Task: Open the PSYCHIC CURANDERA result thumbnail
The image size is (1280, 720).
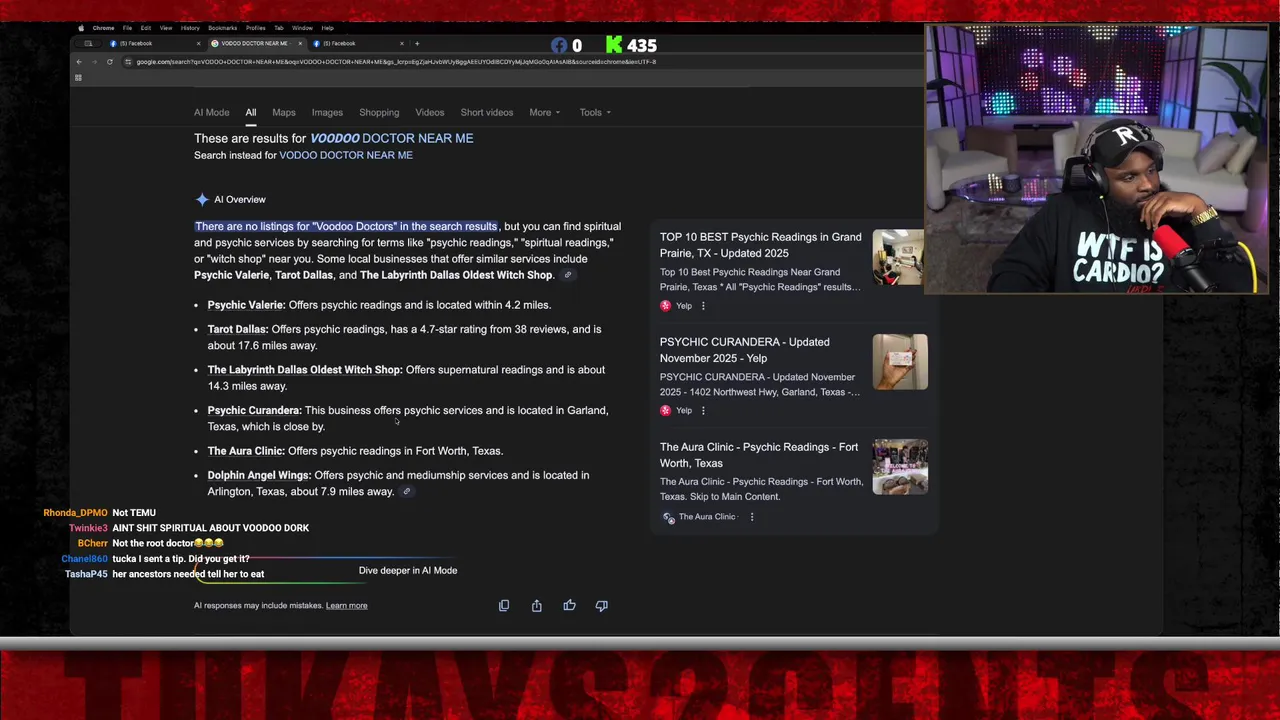Action: pos(899,362)
